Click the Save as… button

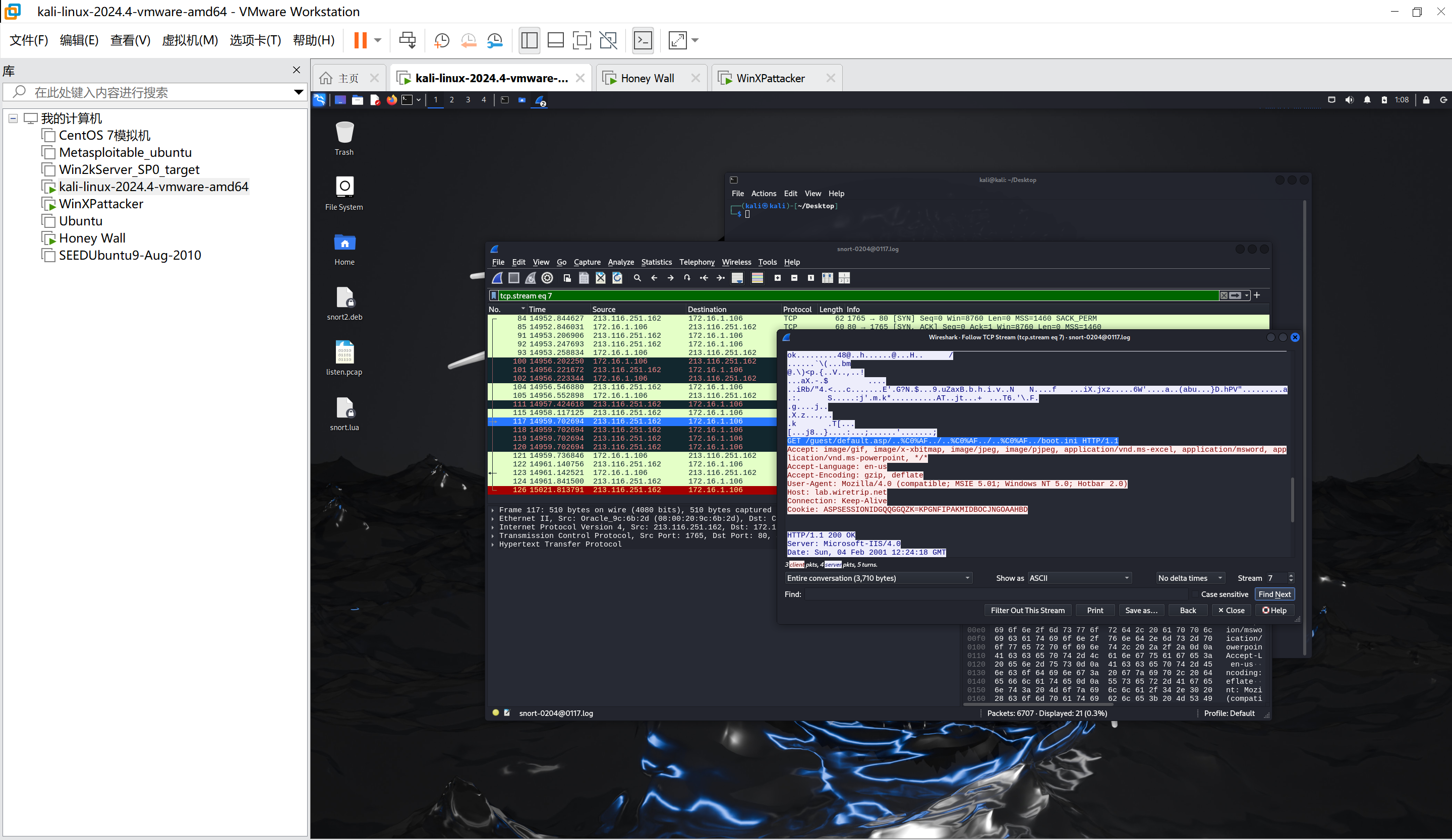pos(1141,610)
